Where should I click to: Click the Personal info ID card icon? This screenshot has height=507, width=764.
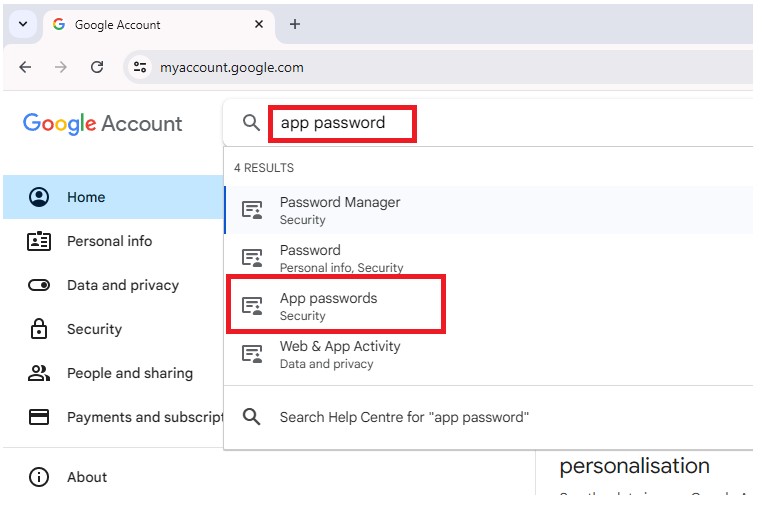(39, 241)
